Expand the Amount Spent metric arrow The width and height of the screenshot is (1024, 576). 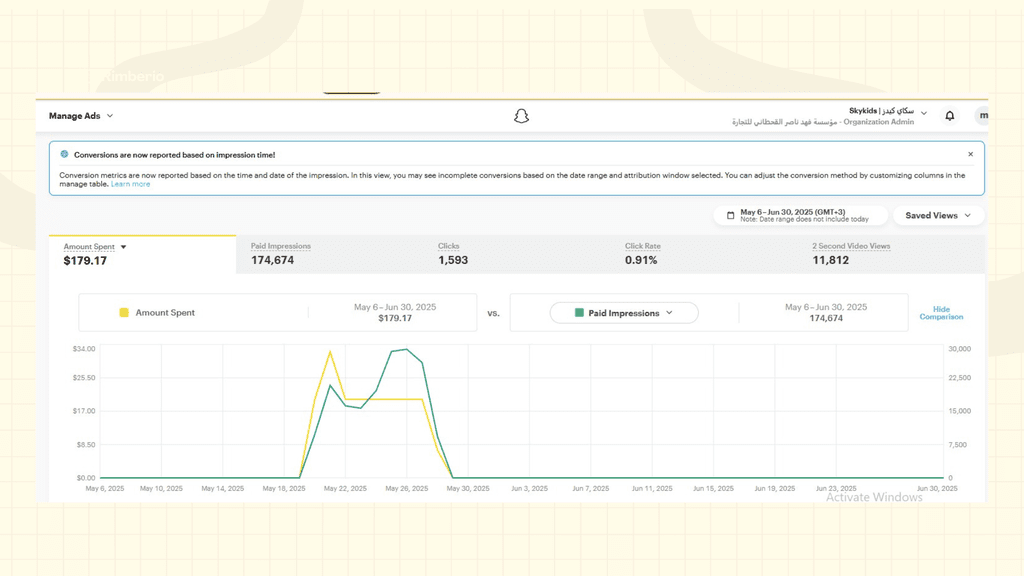pyautogui.click(x=124, y=247)
